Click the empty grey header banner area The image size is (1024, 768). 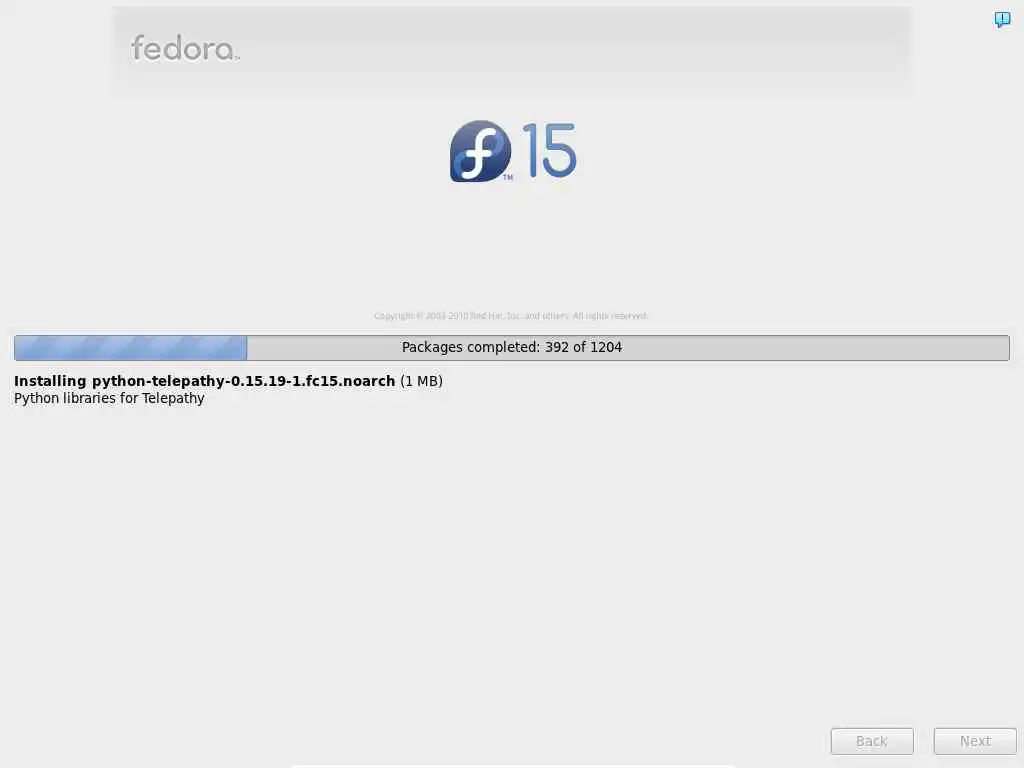pyautogui.click(x=575, y=51)
